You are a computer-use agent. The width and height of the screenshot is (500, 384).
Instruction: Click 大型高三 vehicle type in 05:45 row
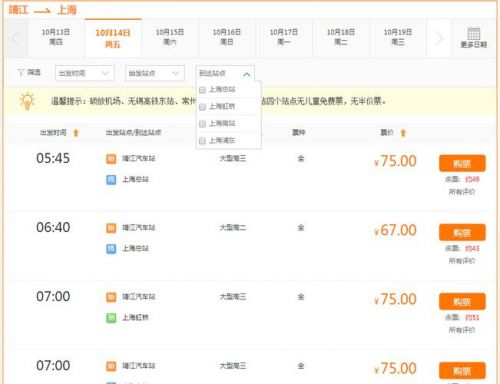tap(233, 159)
